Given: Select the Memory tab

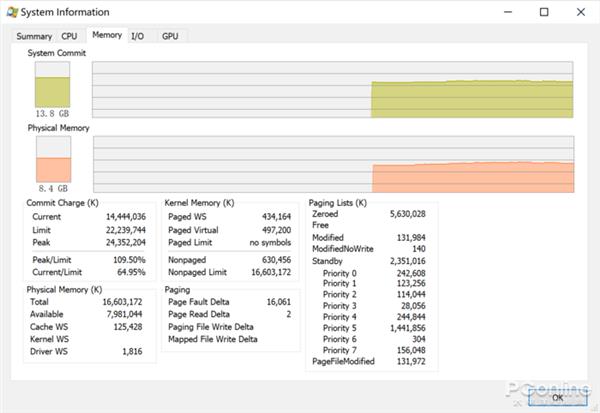Looking at the screenshot, I should click(x=106, y=35).
